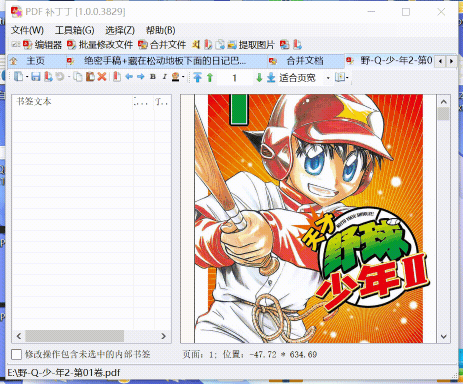The height and width of the screenshot is (384, 463).
Task: Switch to the 合并文档 tab
Action: point(305,61)
